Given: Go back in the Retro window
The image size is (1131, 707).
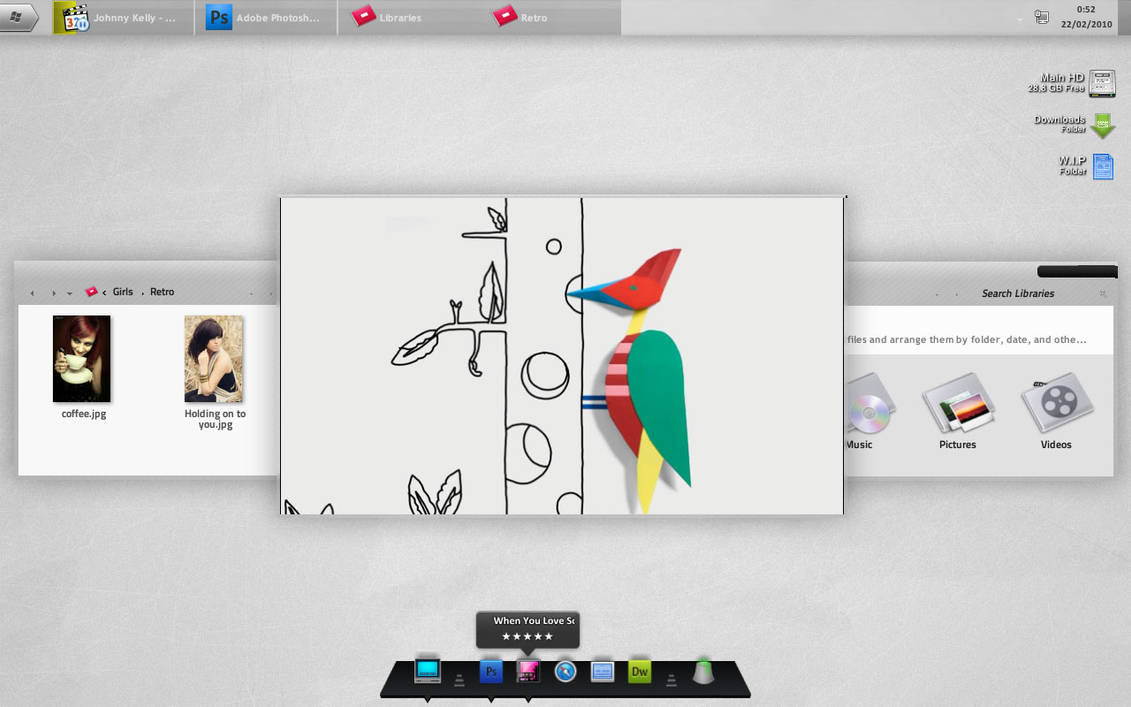Looking at the screenshot, I should pyautogui.click(x=32, y=293).
